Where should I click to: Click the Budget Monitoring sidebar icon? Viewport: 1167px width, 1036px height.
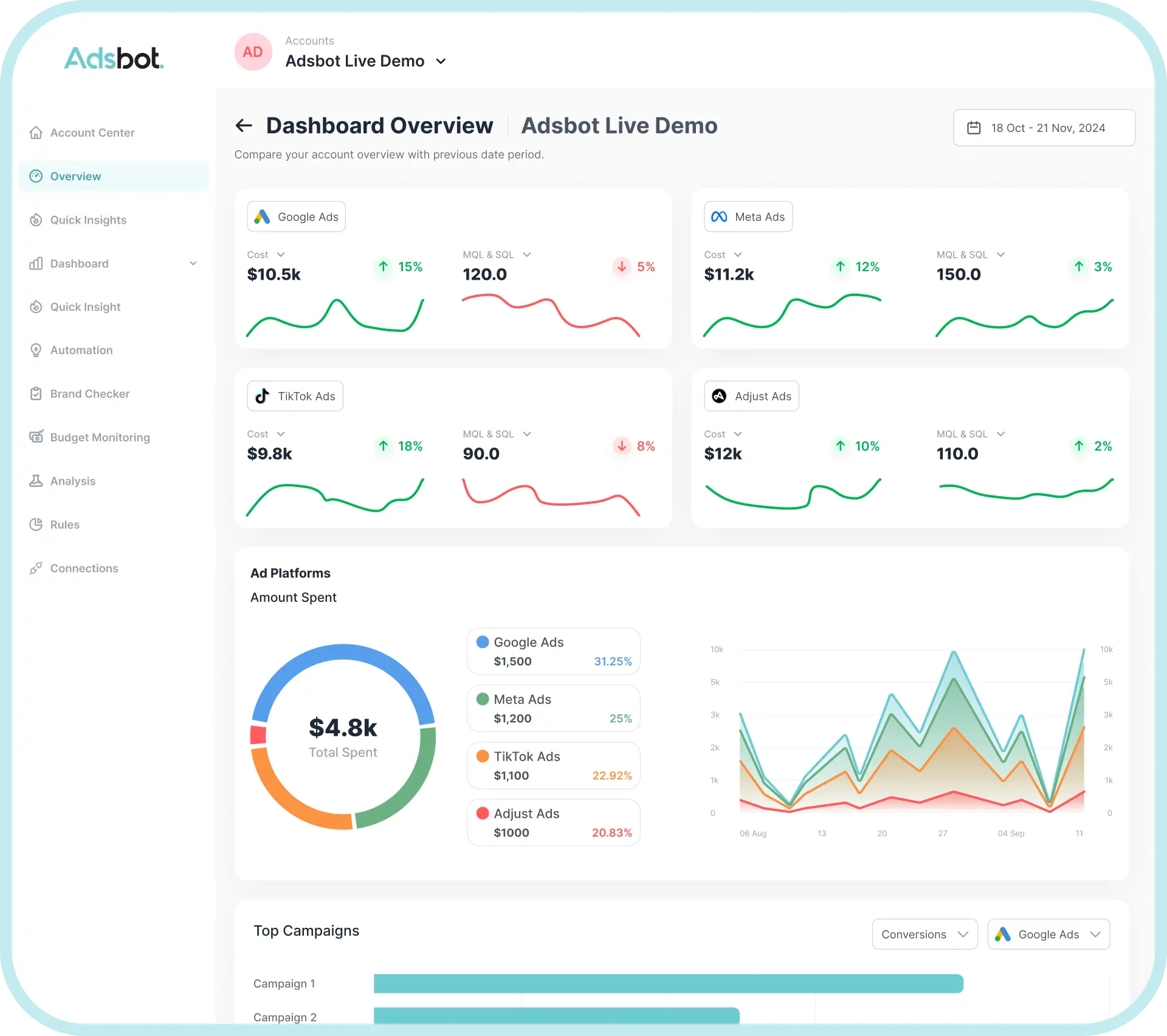(x=36, y=437)
